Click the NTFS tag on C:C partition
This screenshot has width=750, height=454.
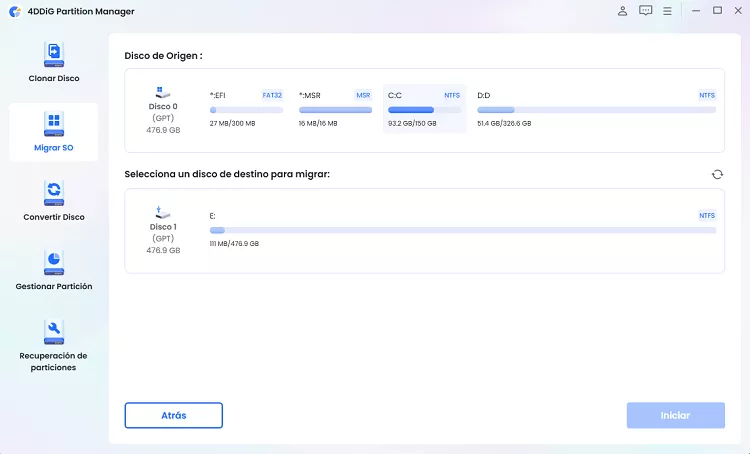tap(452, 95)
